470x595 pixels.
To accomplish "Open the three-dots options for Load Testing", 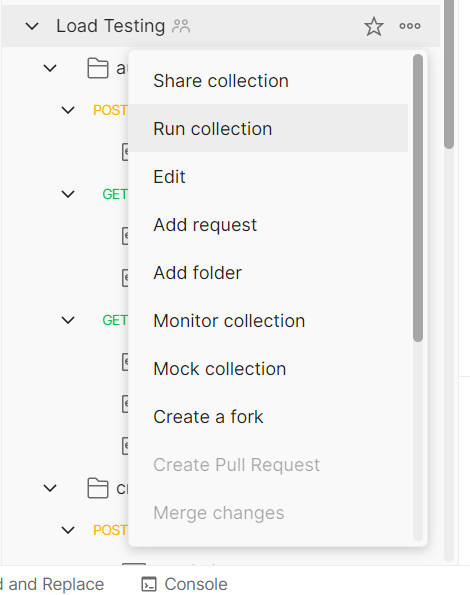I will point(410,26).
